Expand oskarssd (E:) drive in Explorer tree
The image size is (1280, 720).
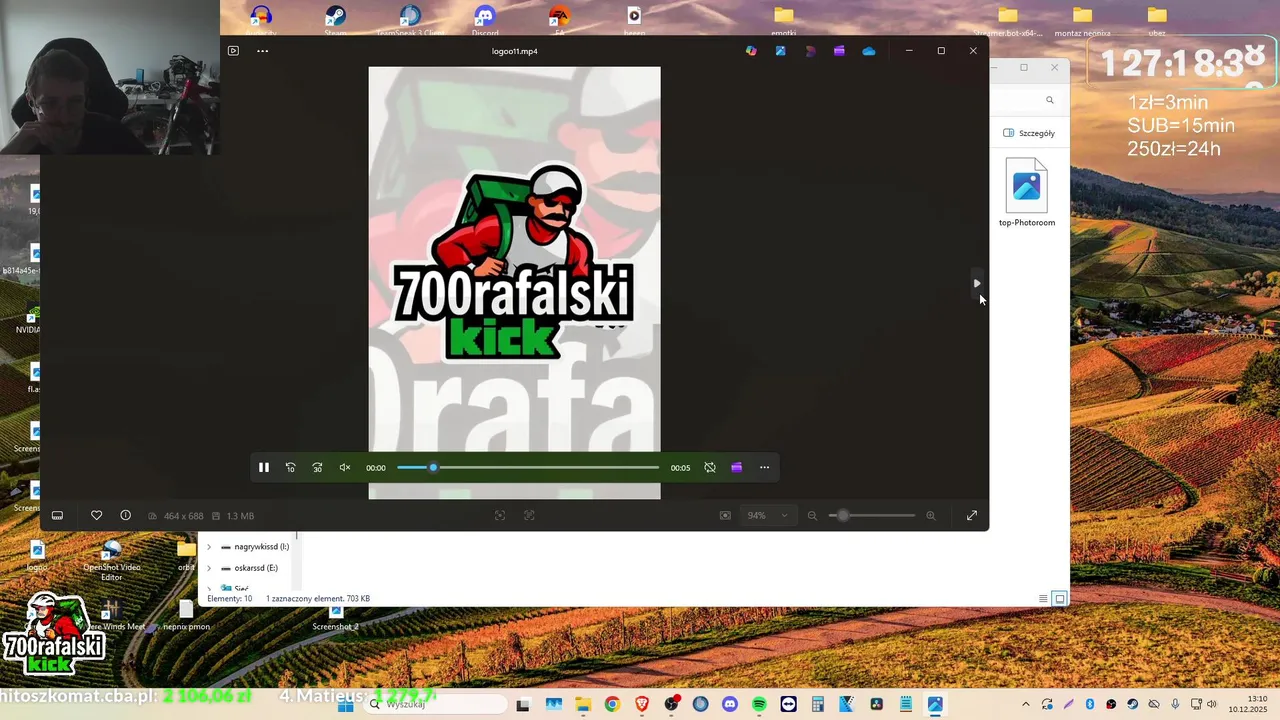[x=209, y=568]
